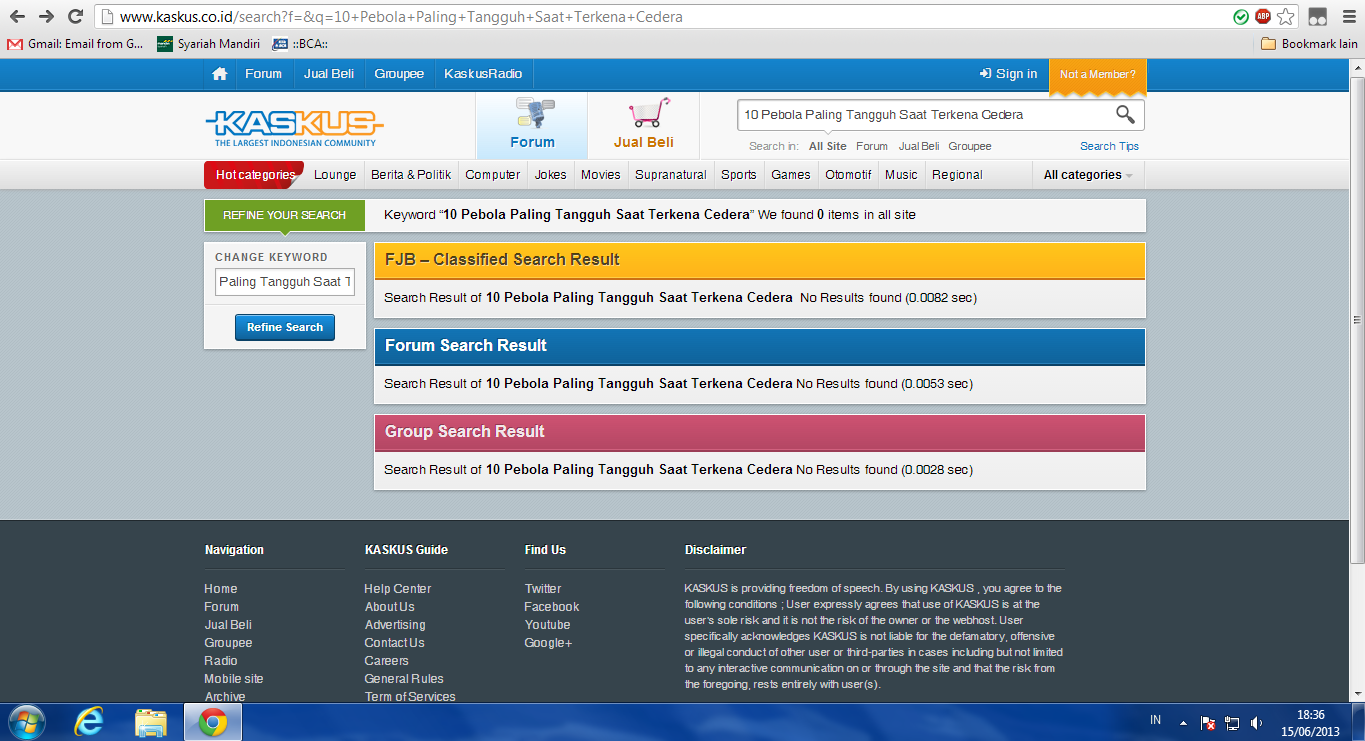Image resolution: width=1365 pixels, height=741 pixels.
Task: Click the Kaskus home icon
Action: (219, 74)
